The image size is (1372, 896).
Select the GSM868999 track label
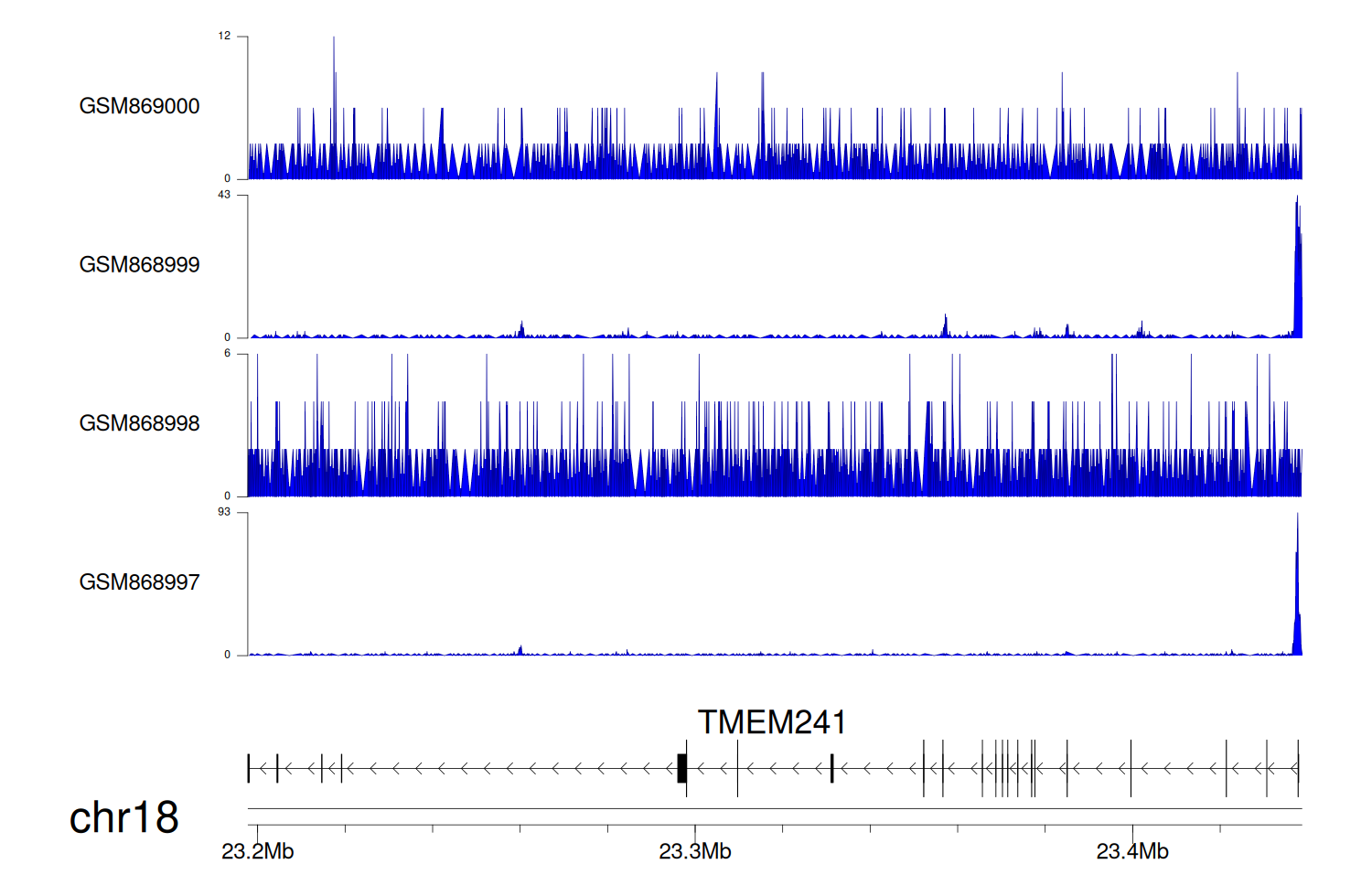[x=139, y=265]
